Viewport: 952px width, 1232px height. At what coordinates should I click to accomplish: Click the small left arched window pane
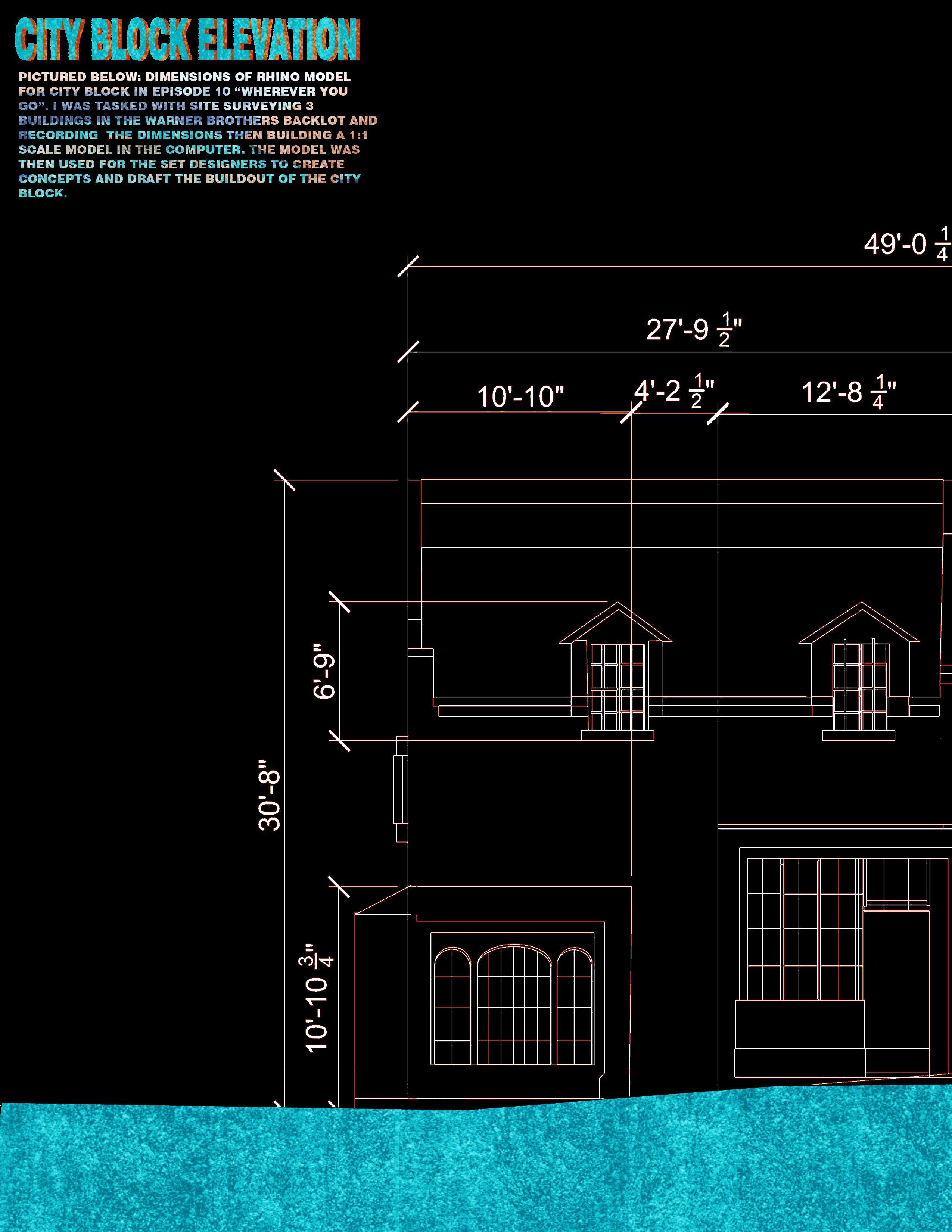pos(452,1006)
